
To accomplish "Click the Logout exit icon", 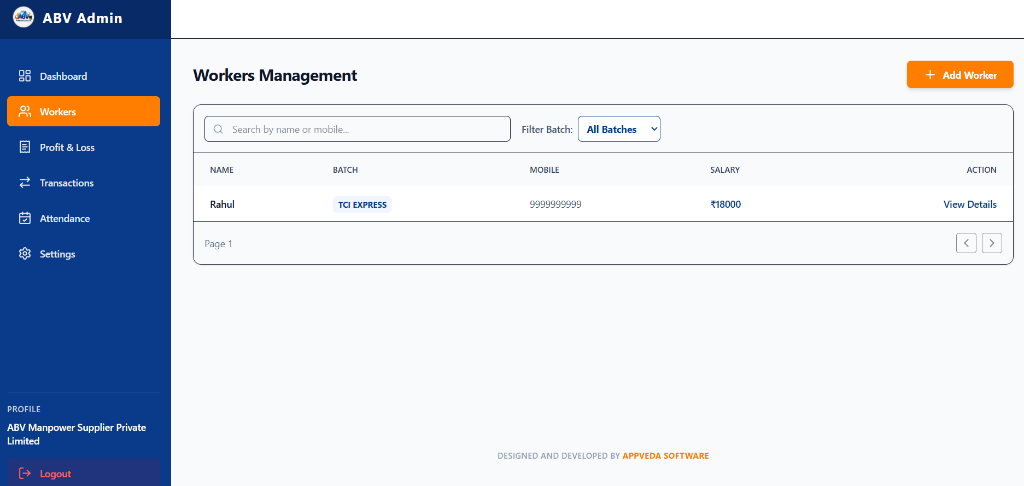I will [x=25, y=473].
